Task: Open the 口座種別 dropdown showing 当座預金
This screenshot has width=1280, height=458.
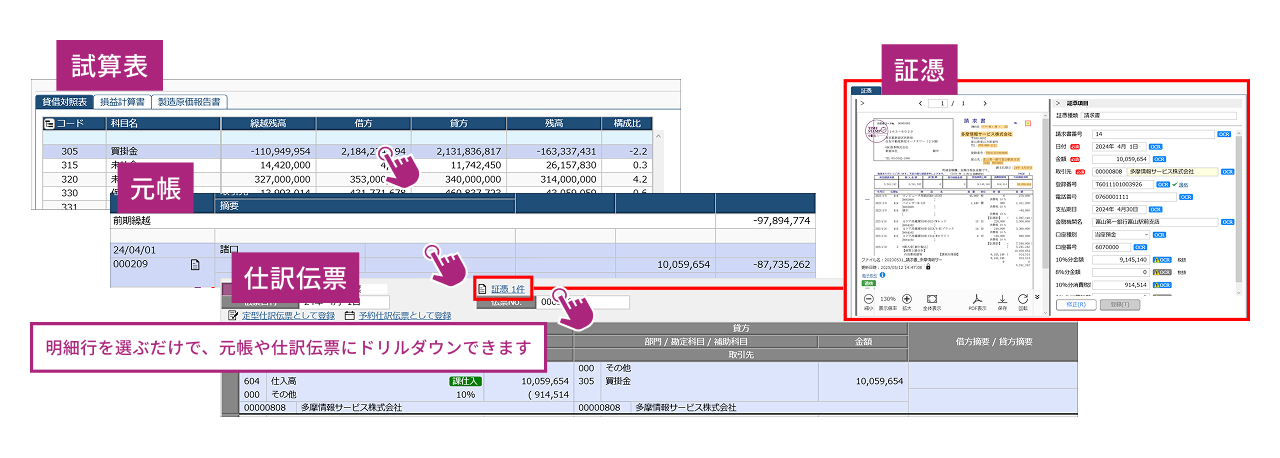Action: (x=1122, y=235)
